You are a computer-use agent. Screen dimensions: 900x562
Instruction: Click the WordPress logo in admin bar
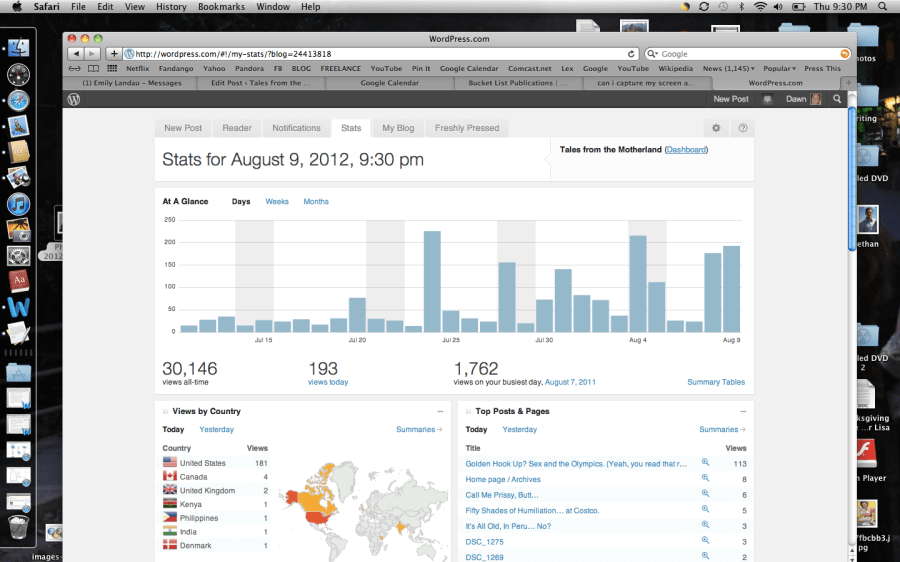[x=73, y=99]
